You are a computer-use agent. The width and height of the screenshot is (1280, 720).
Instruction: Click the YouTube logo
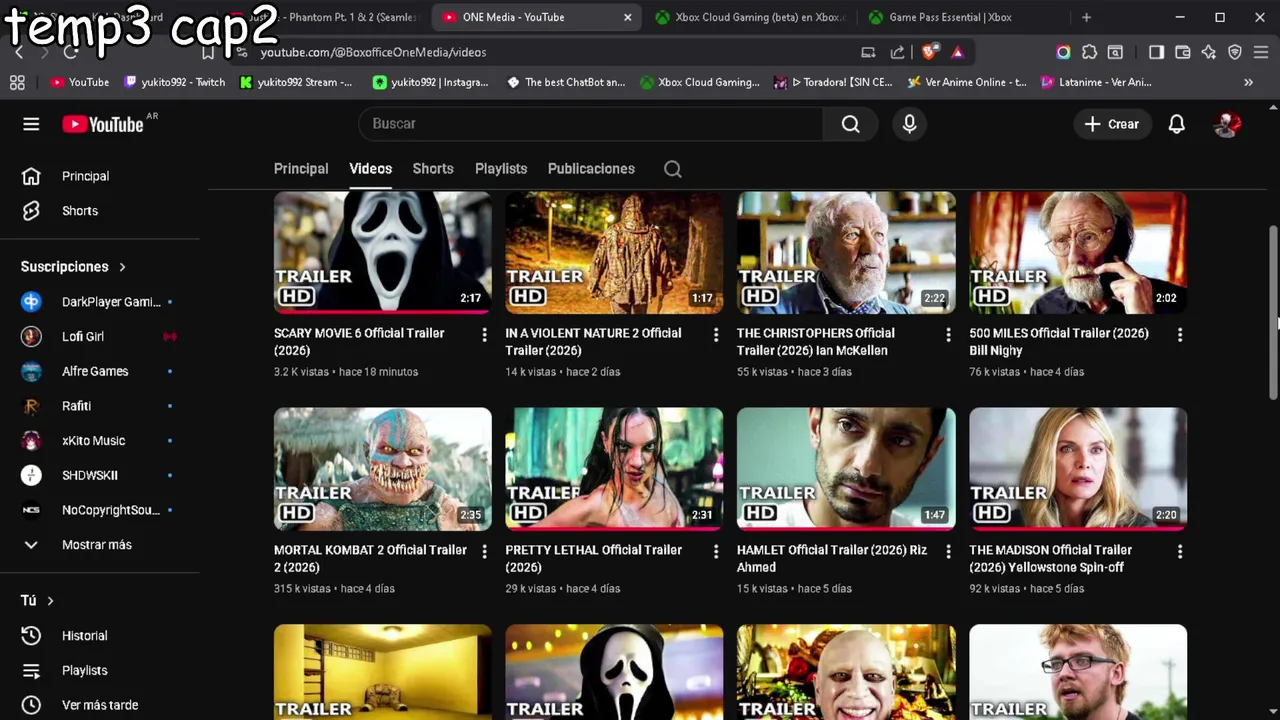coord(103,124)
